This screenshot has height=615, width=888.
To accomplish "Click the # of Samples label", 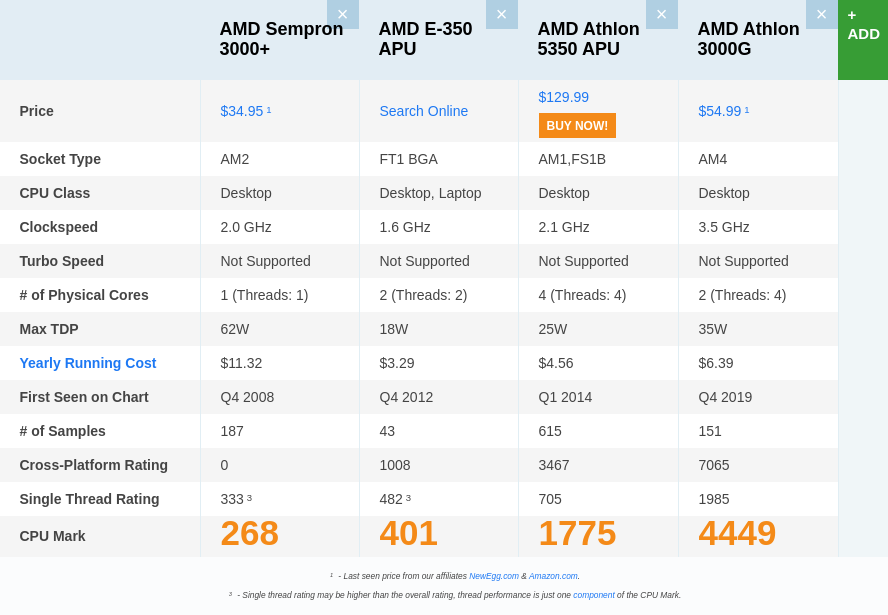I will [x=62, y=431].
